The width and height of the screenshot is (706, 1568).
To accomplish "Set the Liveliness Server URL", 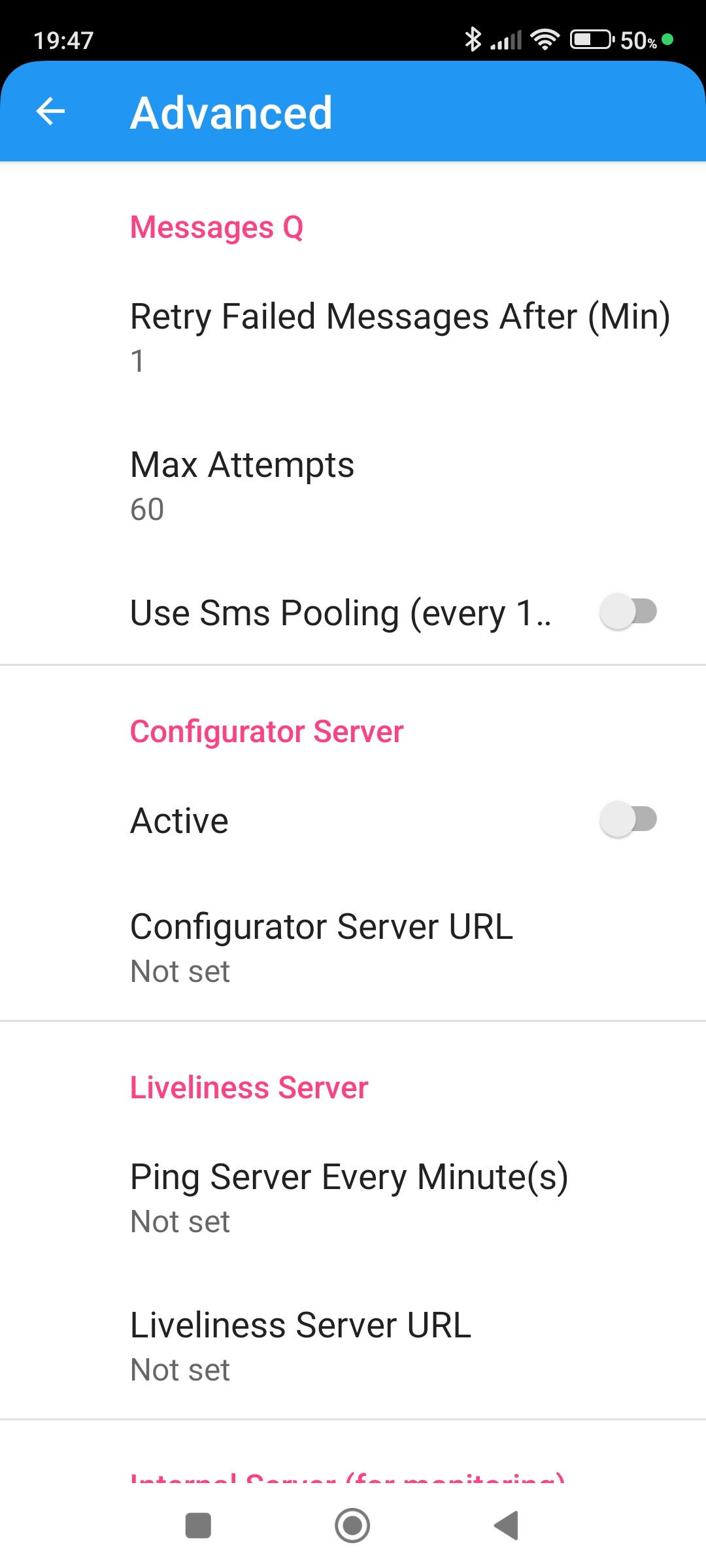I will tap(301, 1346).
